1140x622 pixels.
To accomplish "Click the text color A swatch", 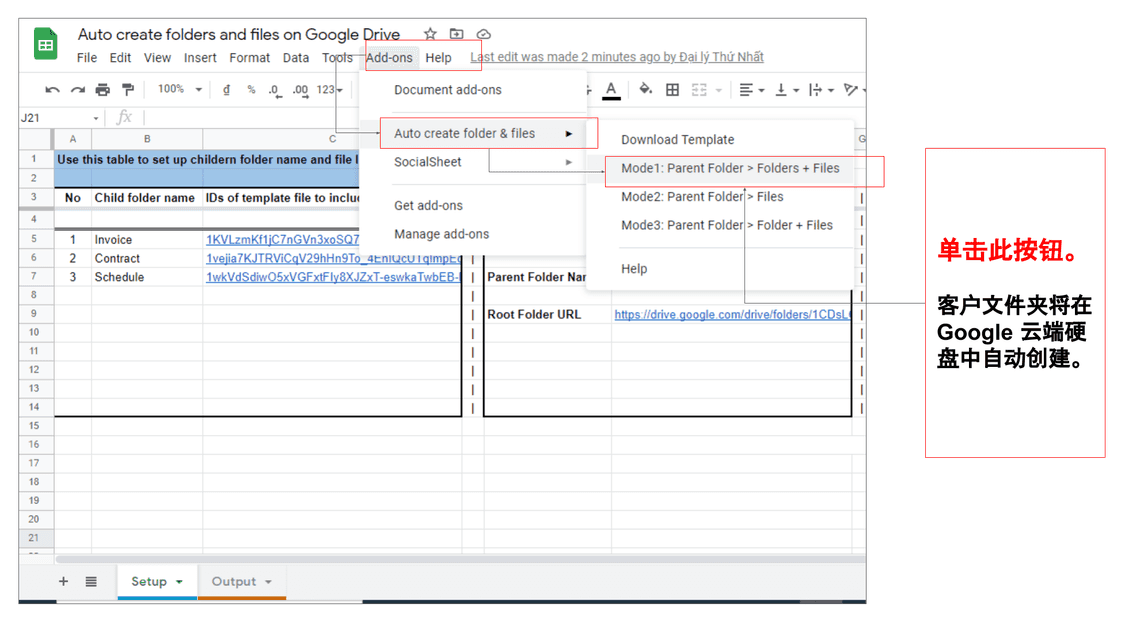I will click(x=611, y=90).
